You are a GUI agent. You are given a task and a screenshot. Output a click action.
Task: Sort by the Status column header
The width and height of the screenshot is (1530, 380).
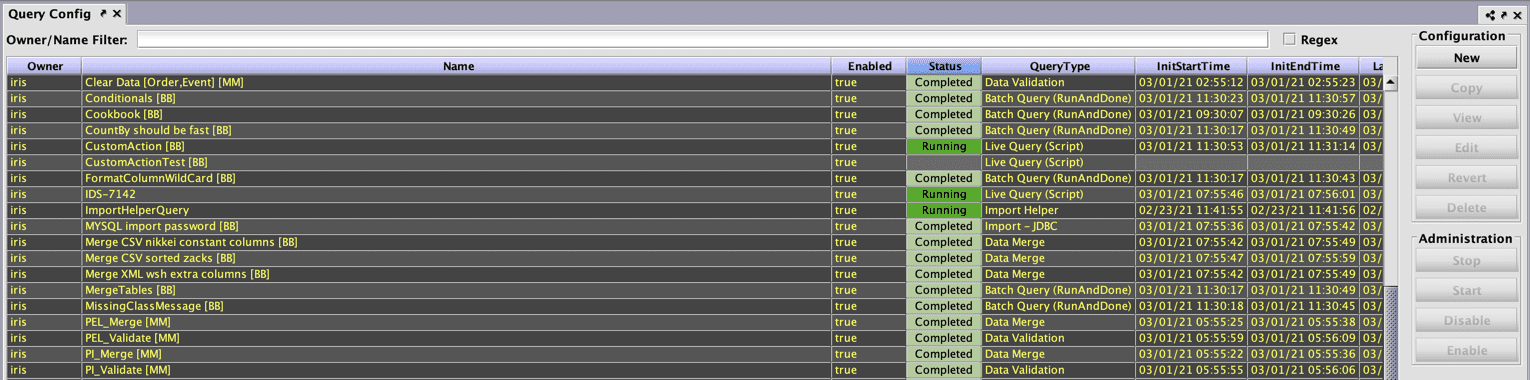tap(944, 66)
